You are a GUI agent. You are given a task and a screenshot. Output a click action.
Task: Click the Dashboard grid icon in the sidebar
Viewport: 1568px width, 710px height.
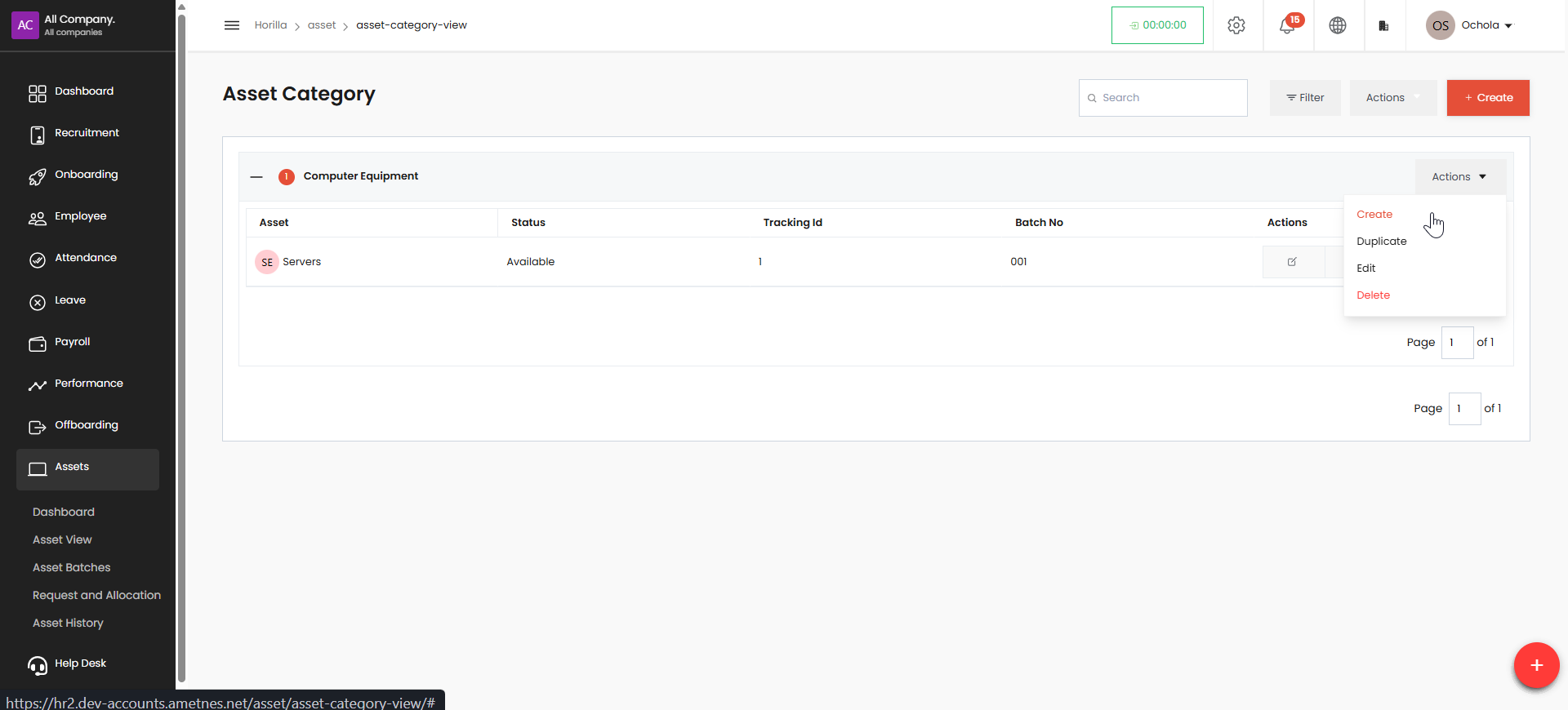(x=38, y=93)
